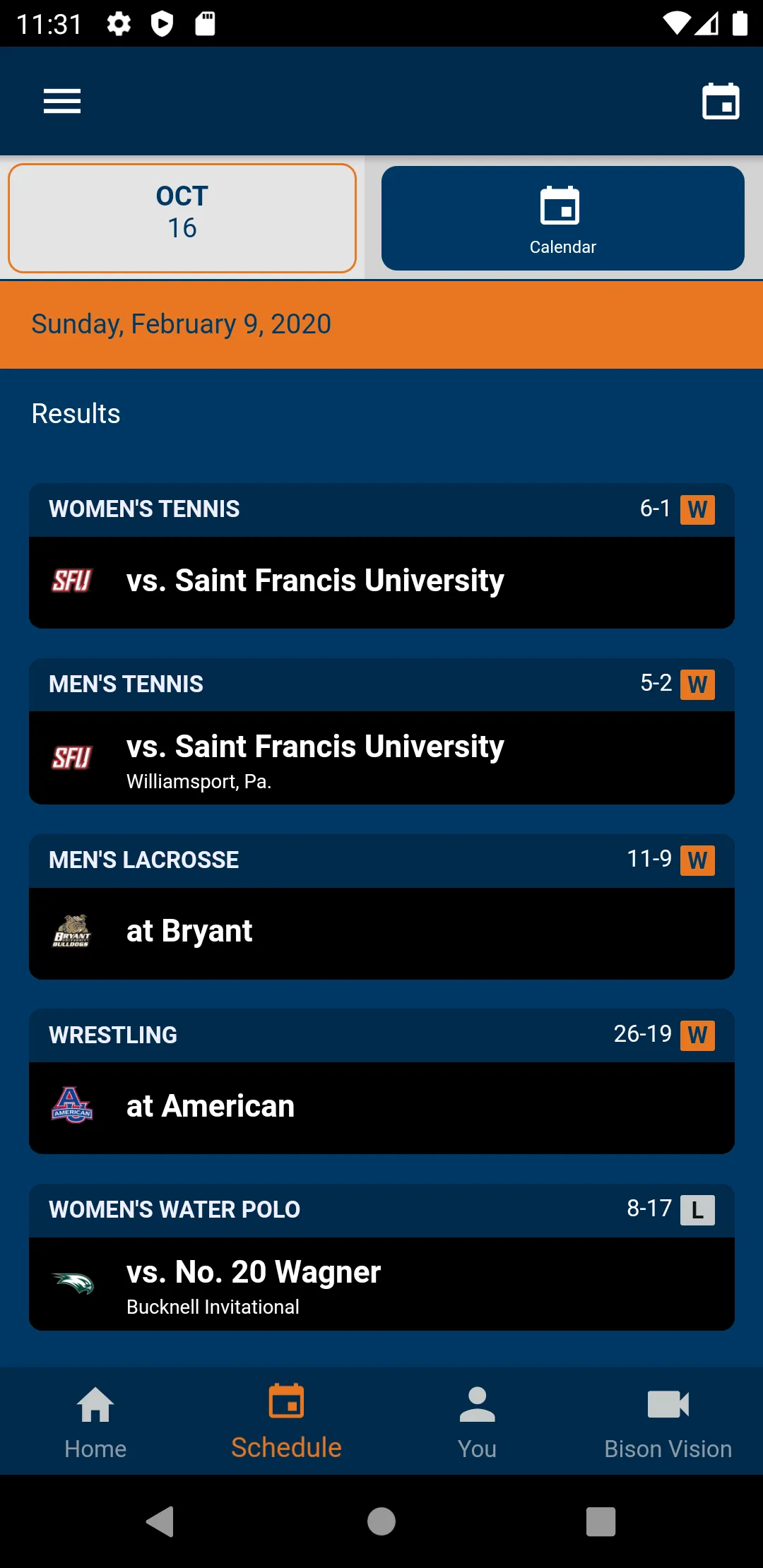Open the hamburger menu
Viewport: 763px width, 1568px height.
click(62, 101)
